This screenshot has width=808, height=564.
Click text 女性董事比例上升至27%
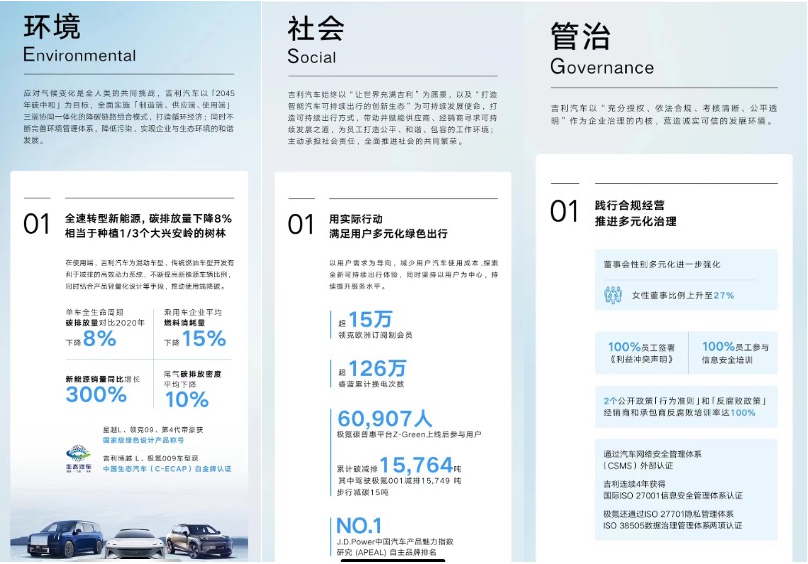click(x=683, y=295)
